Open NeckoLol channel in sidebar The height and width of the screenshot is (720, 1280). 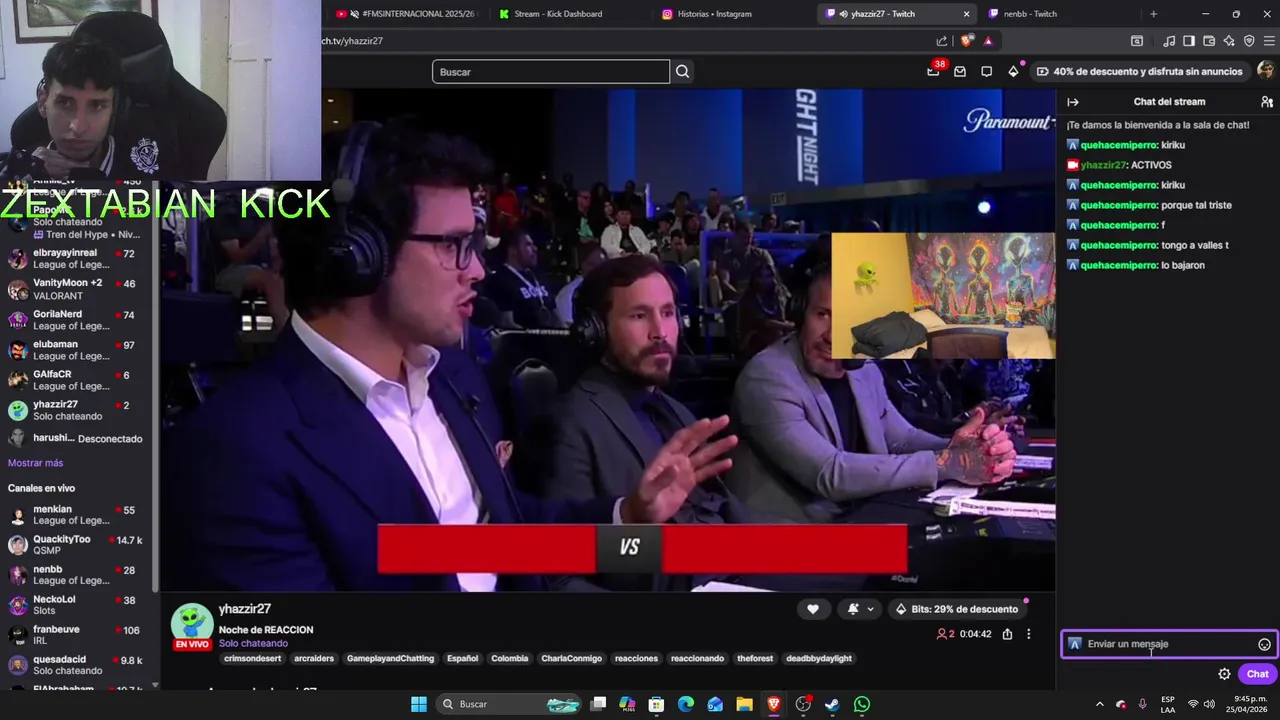point(77,605)
